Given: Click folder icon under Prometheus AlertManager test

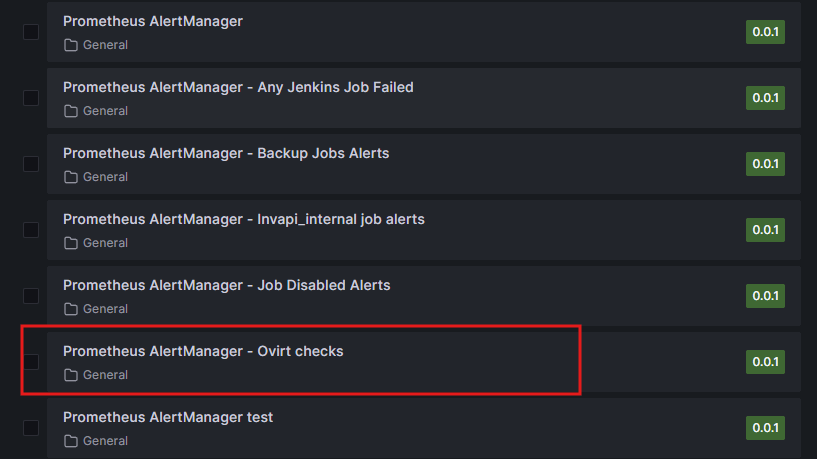Looking at the screenshot, I should 71,441.
